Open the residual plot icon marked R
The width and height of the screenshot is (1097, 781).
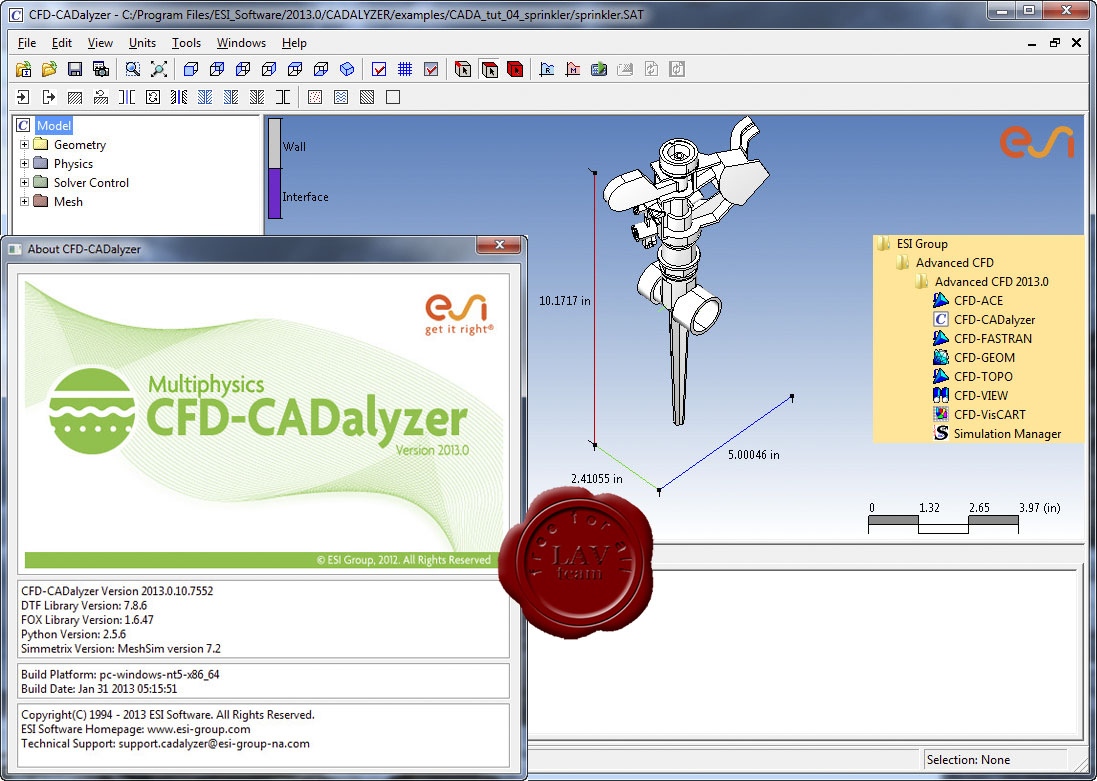547,69
